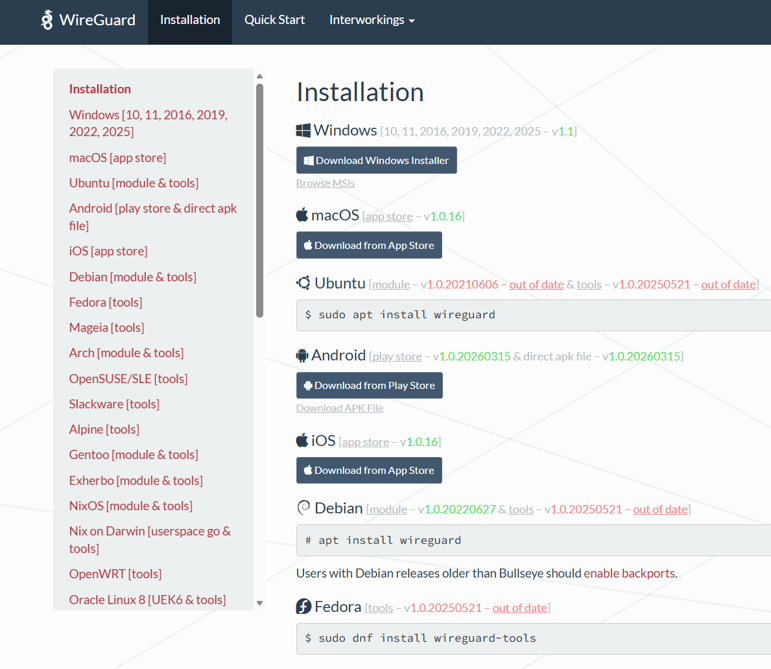Select Installation in the sidebar

(x=100, y=89)
